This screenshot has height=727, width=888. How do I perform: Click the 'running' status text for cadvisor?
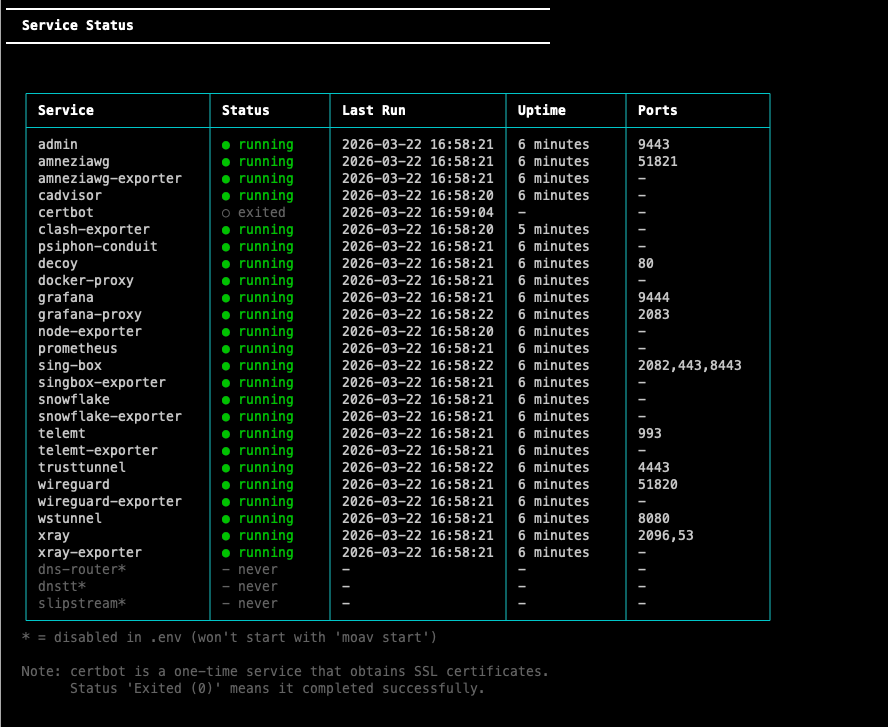coord(266,195)
